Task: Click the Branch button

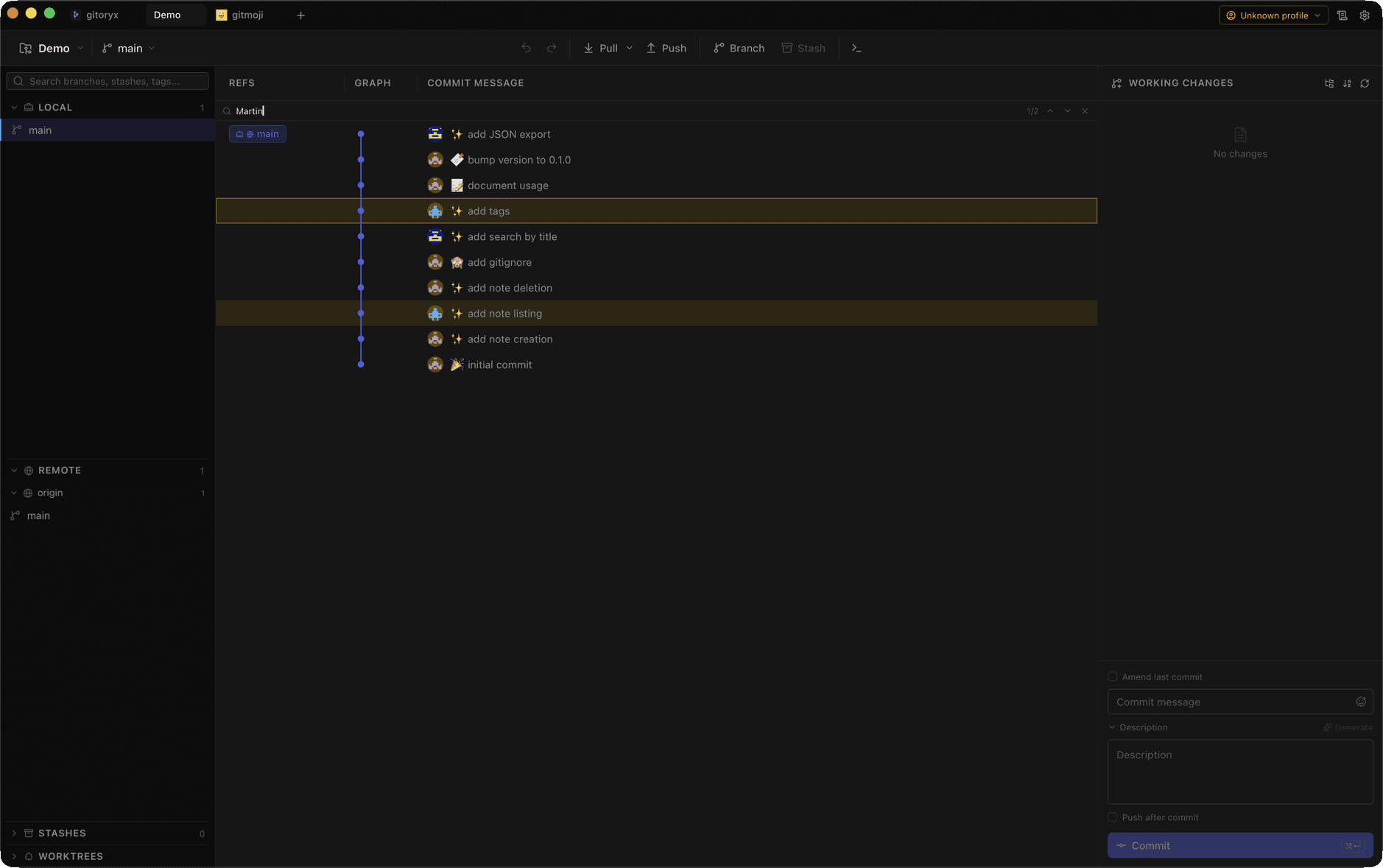Action: pyautogui.click(x=739, y=48)
